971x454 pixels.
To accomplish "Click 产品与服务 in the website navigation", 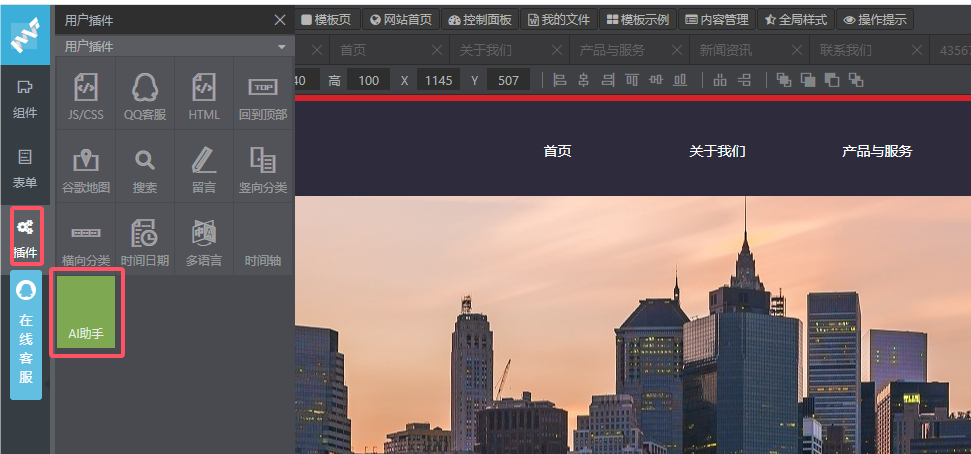I will coord(877,151).
